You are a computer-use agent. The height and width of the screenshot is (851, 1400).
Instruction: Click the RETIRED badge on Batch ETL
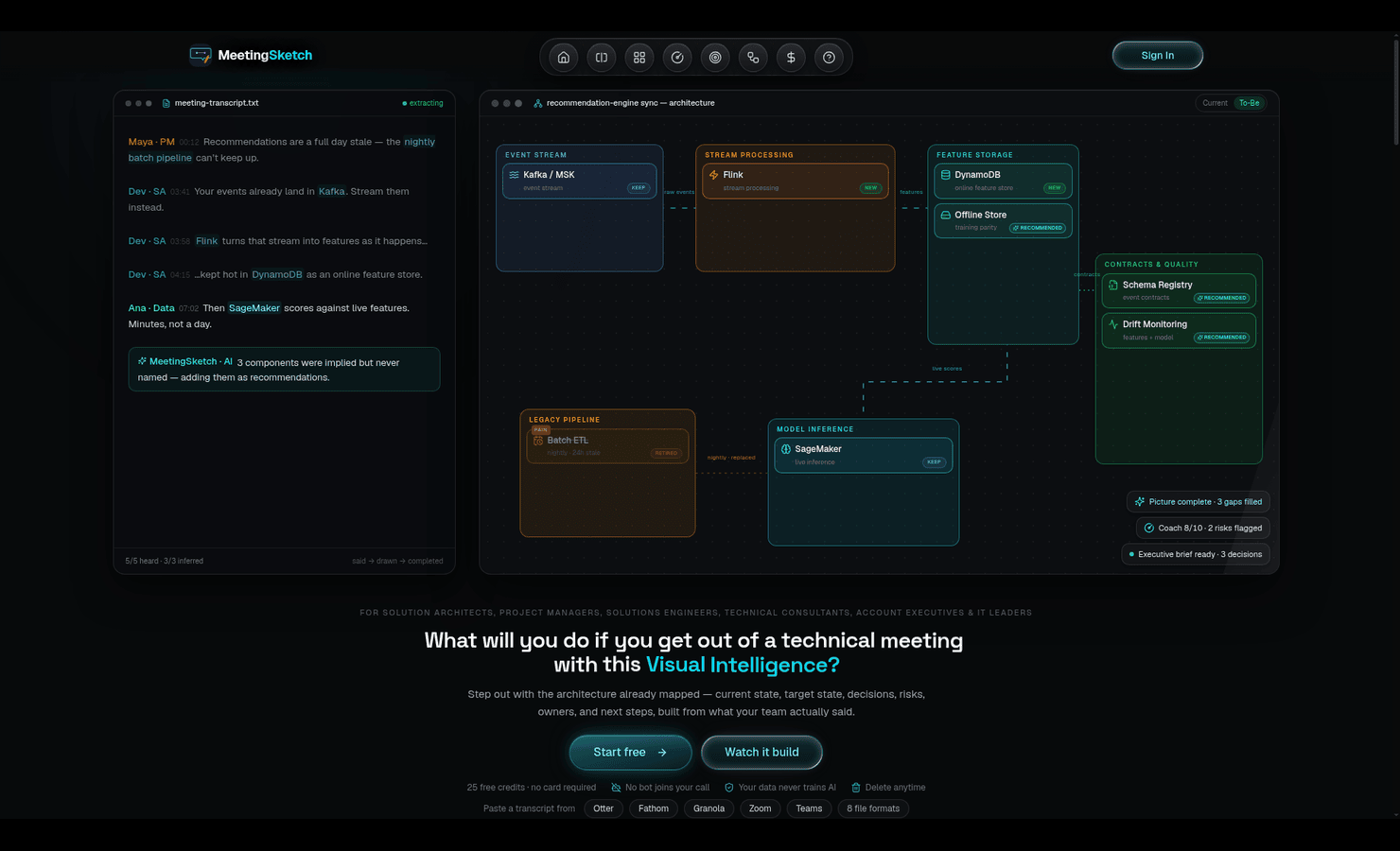[666, 454]
